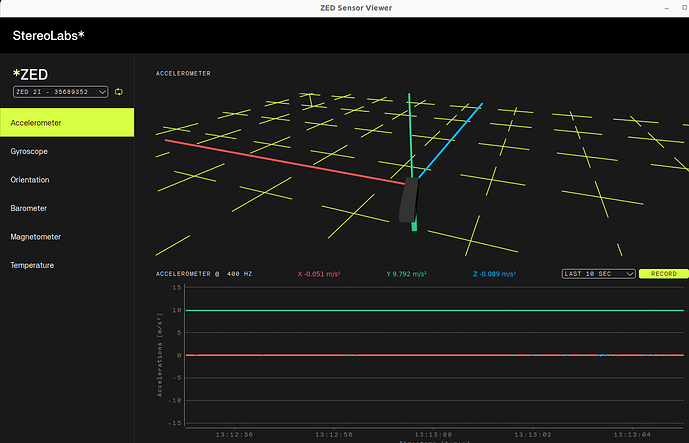Screen dimensions: 689x443
Task: Click the *ZED logo in sidebar
Action: coord(32,74)
